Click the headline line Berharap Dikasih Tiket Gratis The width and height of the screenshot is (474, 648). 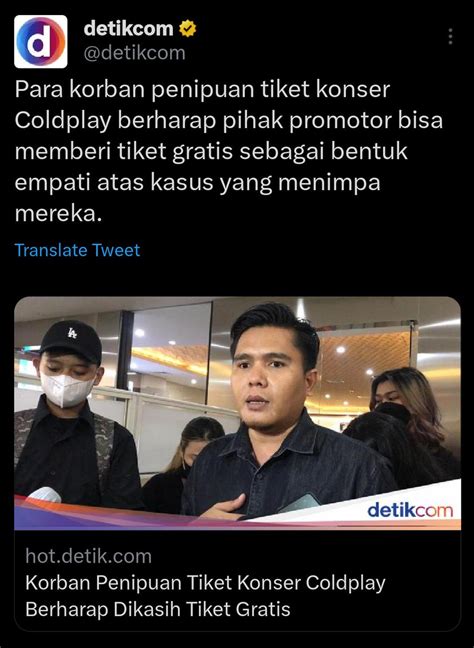(x=158, y=609)
